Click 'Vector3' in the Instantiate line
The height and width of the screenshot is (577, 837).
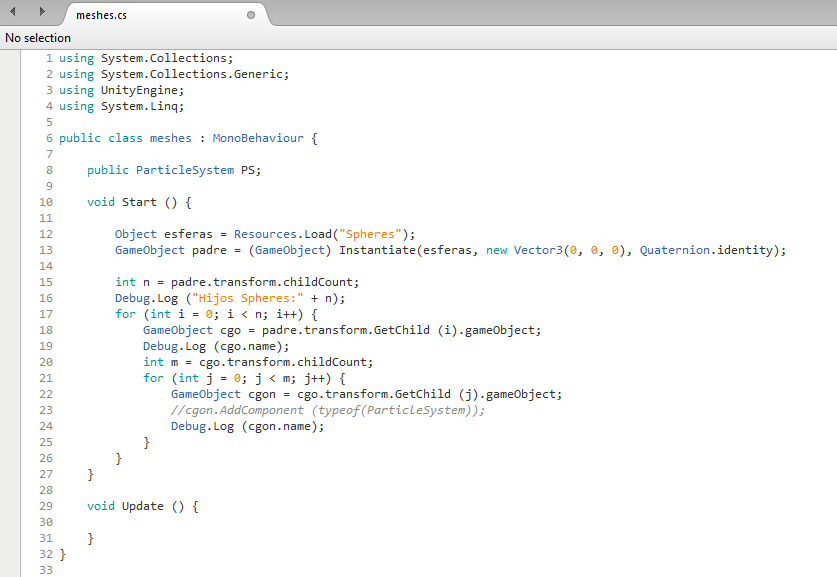pyautogui.click(x=539, y=250)
